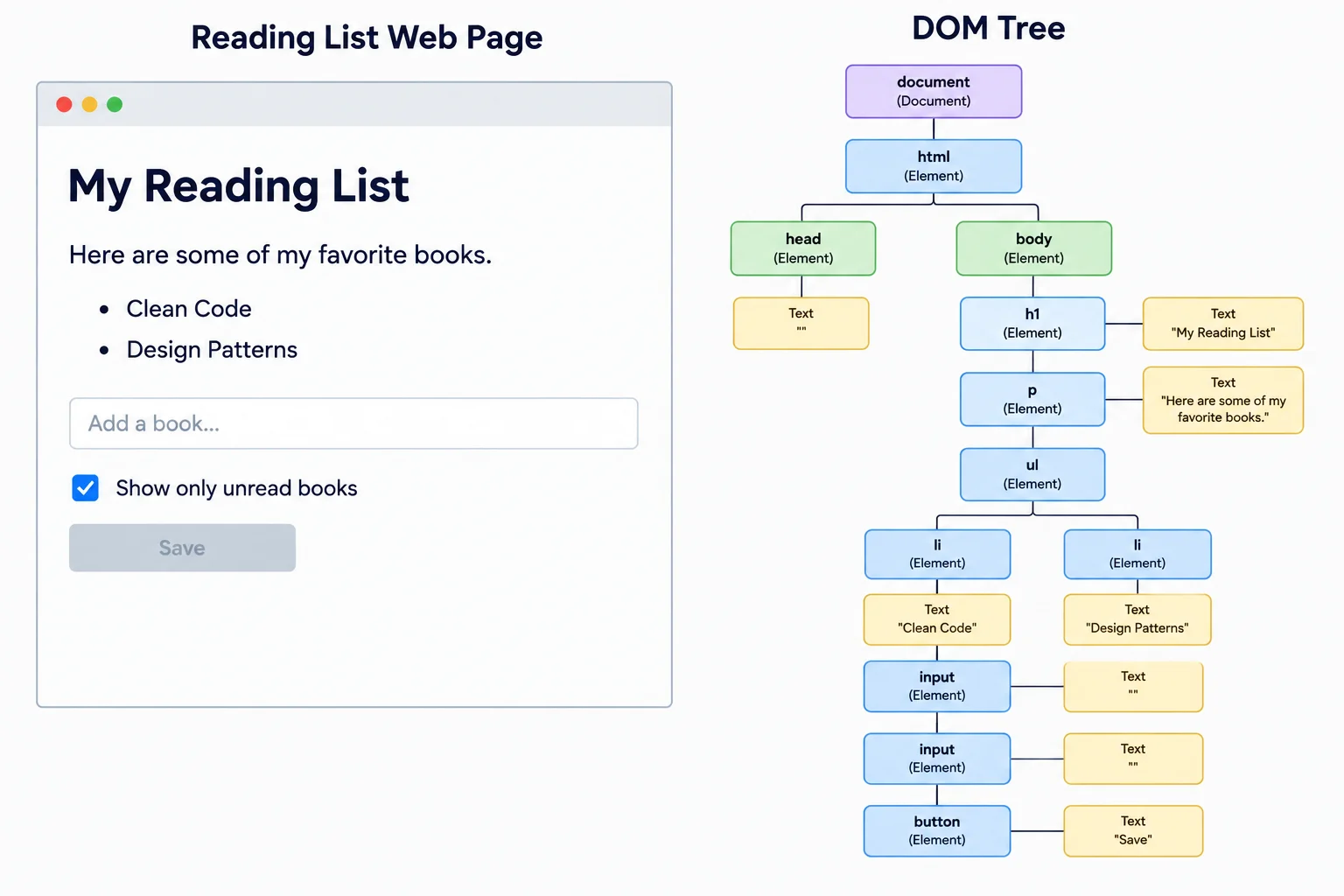Screen dimensions: 1344x896
Task: Click the Text node "Save" beside the button node
Action: [1133, 831]
